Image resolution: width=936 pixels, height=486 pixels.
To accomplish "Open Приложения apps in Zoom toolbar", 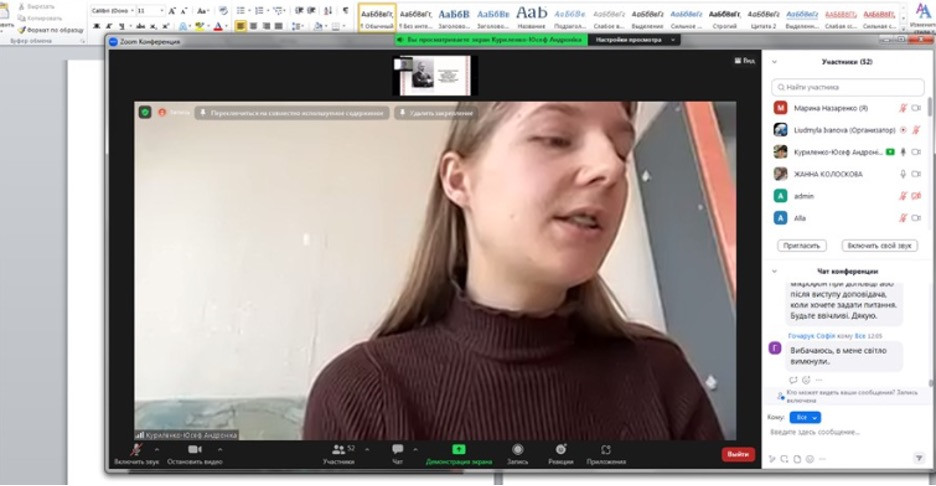I will tap(606, 454).
